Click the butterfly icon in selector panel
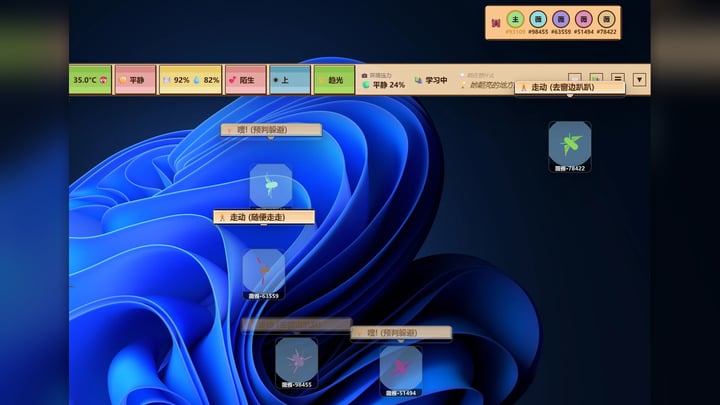This screenshot has height=405, width=720. click(495, 23)
